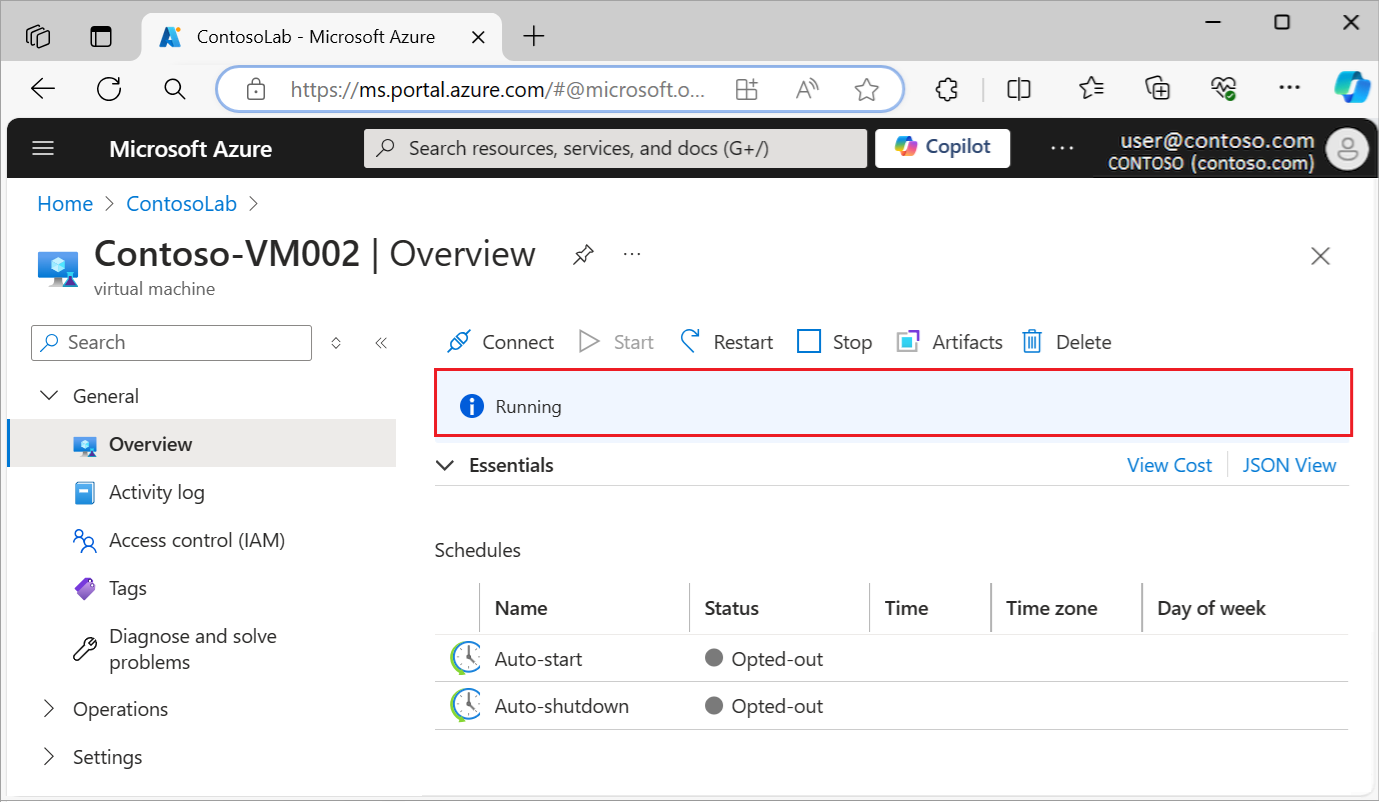This screenshot has width=1379, height=802.
Task: Open the Favorites list icon
Action: [x=1091, y=89]
